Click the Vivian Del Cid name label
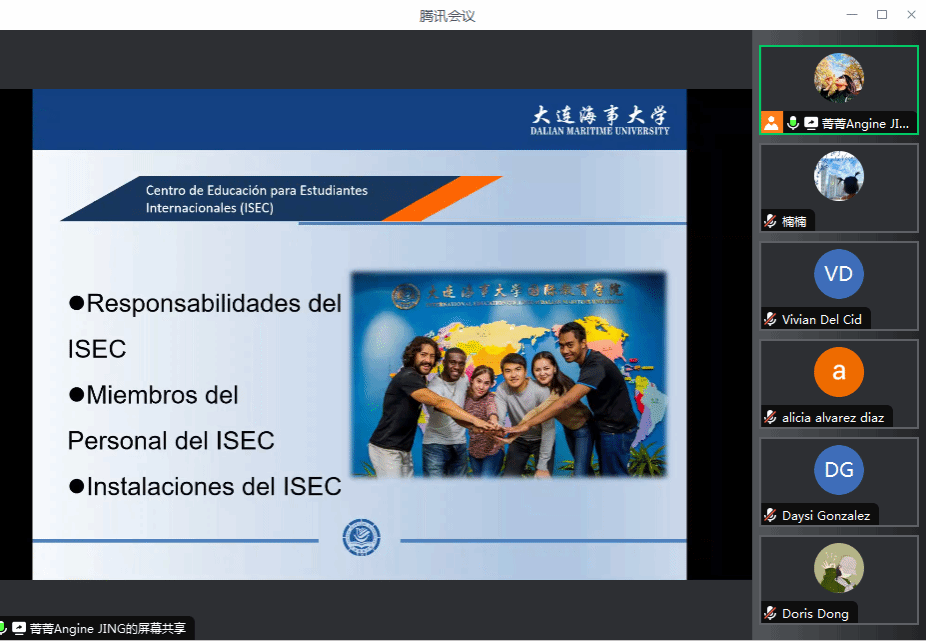Viewport: 926px width, 641px height. point(821,319)
